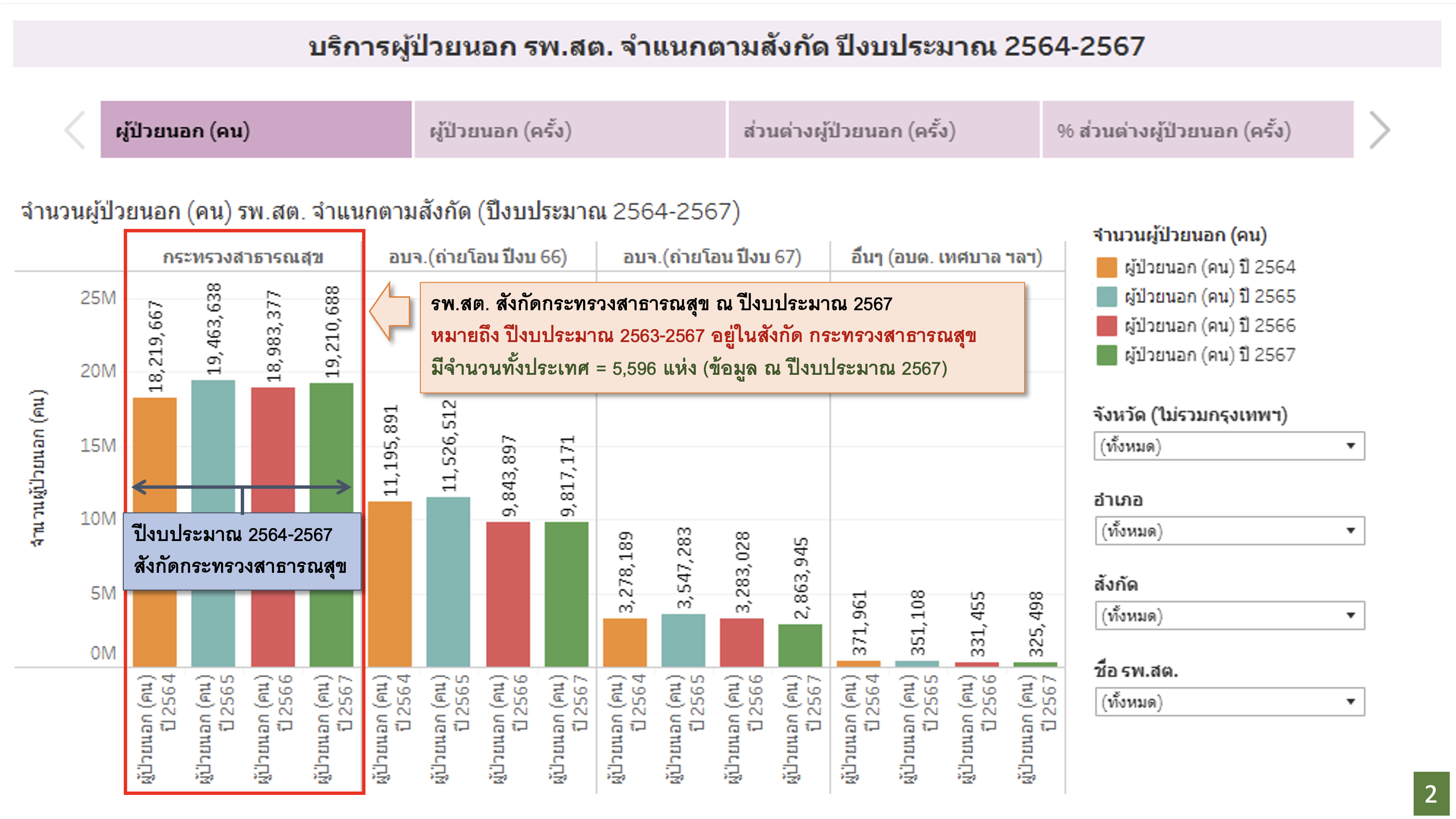This screenshot has width=1456, height=819.
Task: Select the ผู้ป่วยนอก (คน) tab
Action: (256, 130)
